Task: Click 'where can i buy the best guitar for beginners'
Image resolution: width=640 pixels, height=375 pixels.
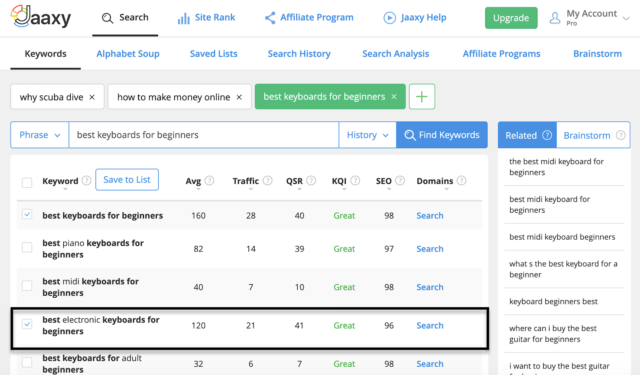Action: pyautogui.click(x=553, y=334)
